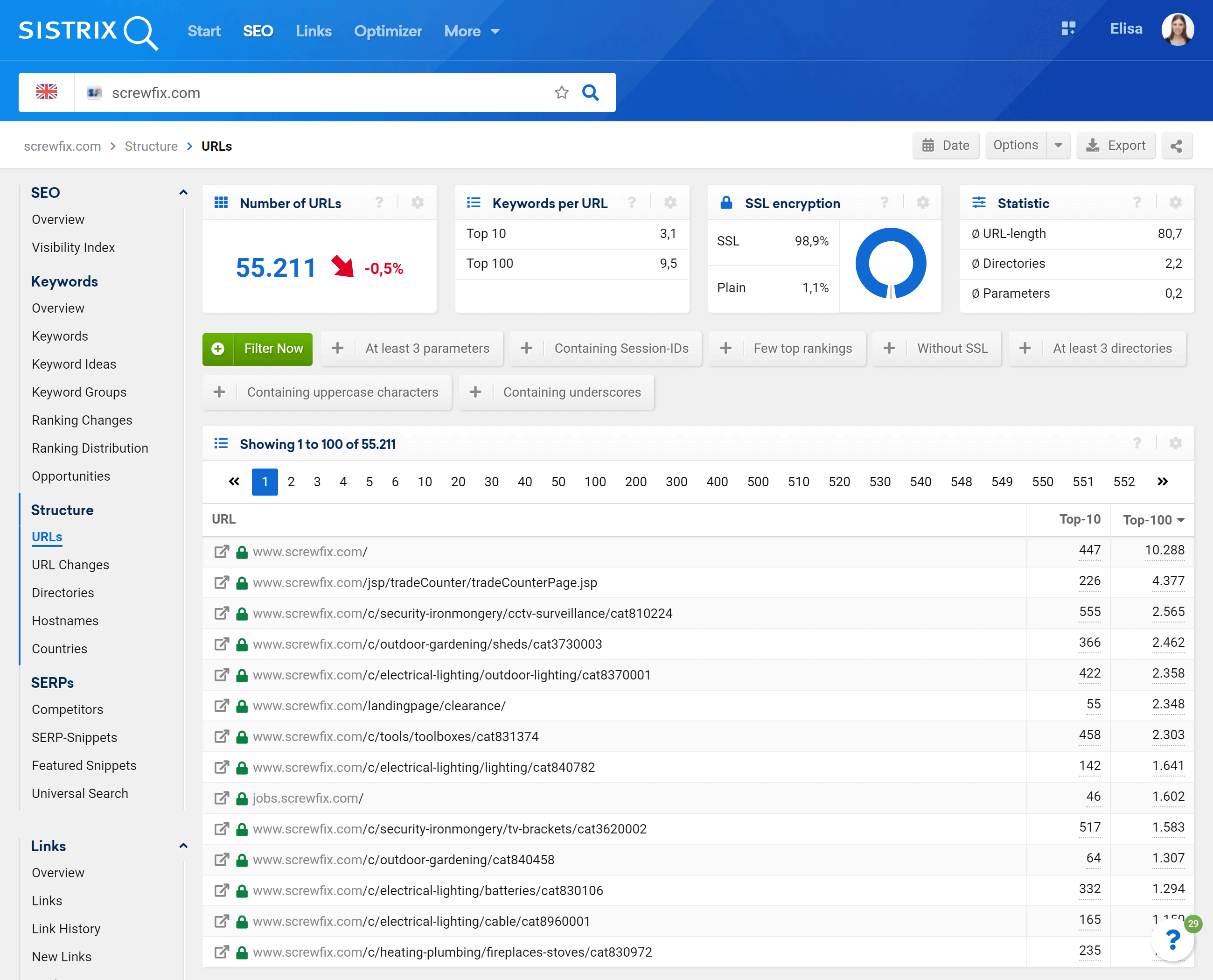Open Elisa's profile avatar

[1178, 29]
